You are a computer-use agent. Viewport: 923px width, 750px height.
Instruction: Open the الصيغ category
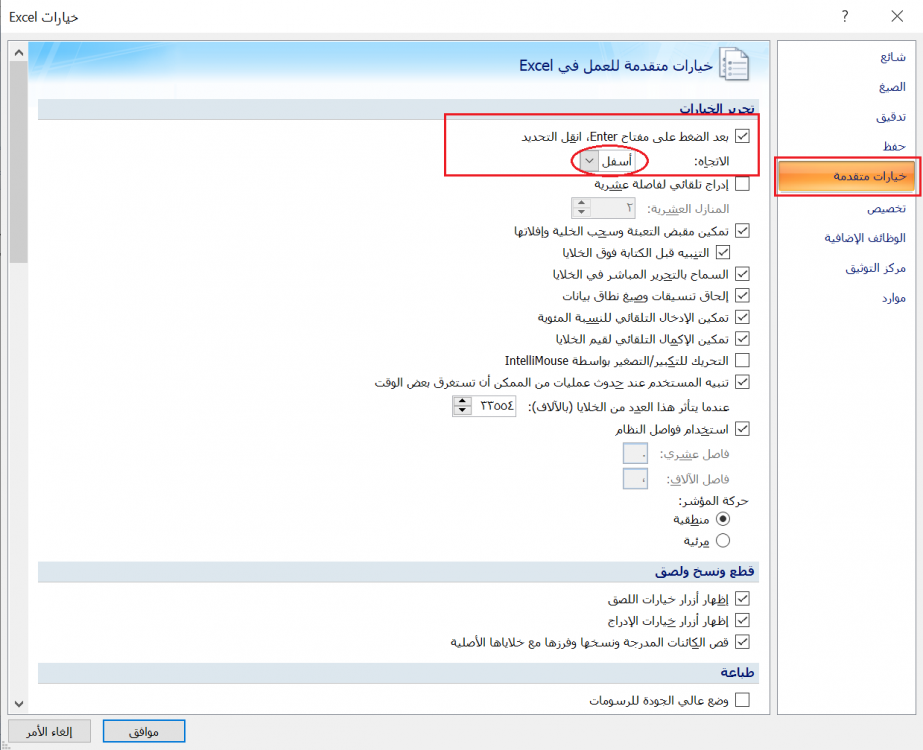[892, 87]
